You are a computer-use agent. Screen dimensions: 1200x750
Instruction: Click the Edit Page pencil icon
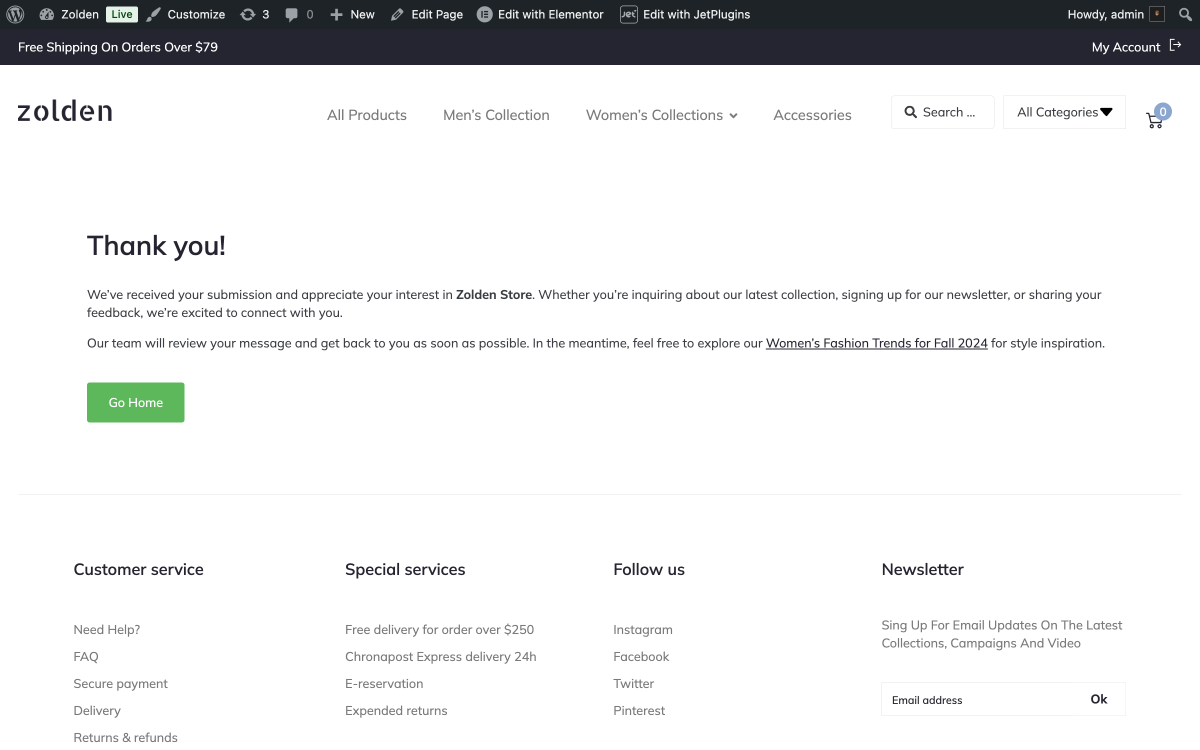coord(398,14)
